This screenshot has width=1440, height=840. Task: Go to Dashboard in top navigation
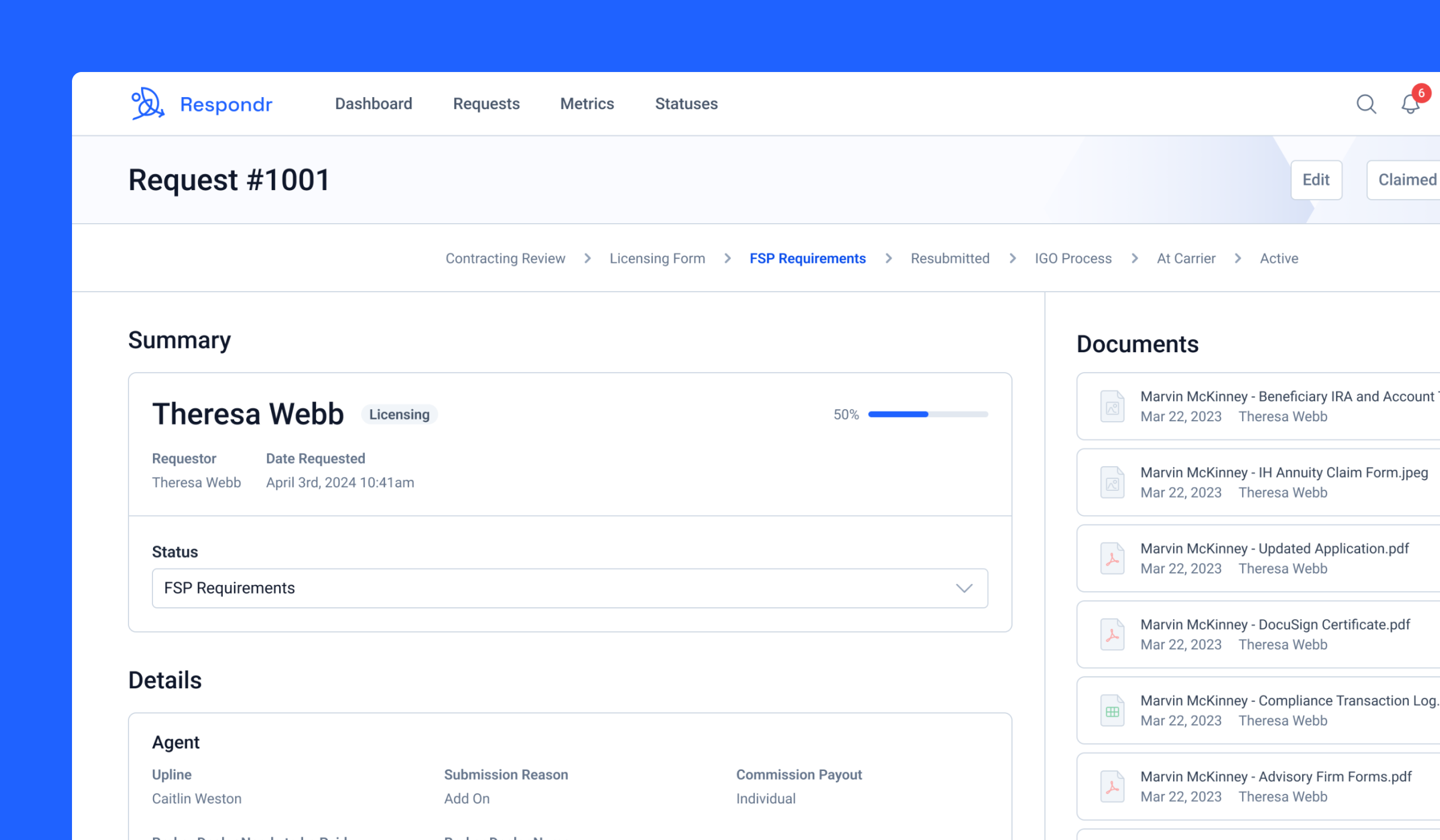tap(373, 104)
